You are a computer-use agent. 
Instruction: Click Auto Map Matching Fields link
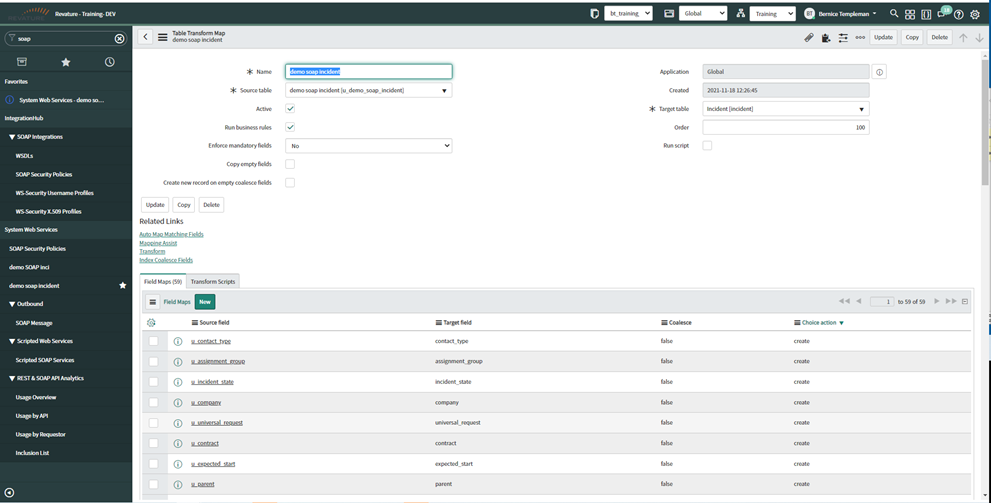point(171,234)
